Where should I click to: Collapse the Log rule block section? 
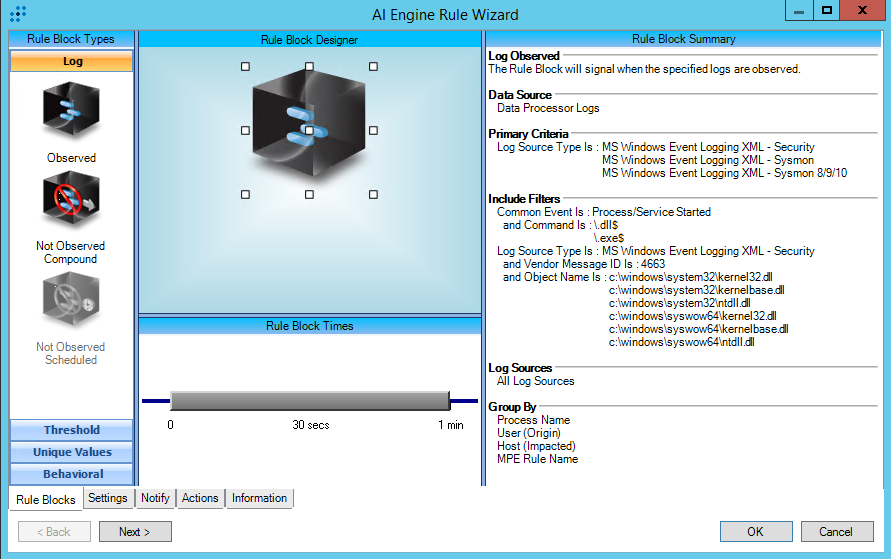click(71, 62)
